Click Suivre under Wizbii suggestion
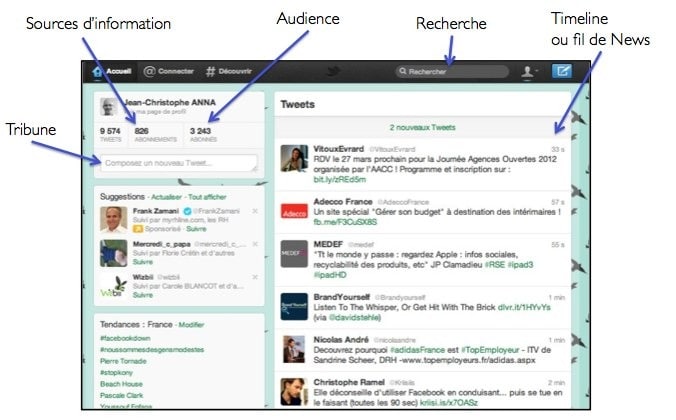Viewport: 676px width, 420px height. point(143,296)
